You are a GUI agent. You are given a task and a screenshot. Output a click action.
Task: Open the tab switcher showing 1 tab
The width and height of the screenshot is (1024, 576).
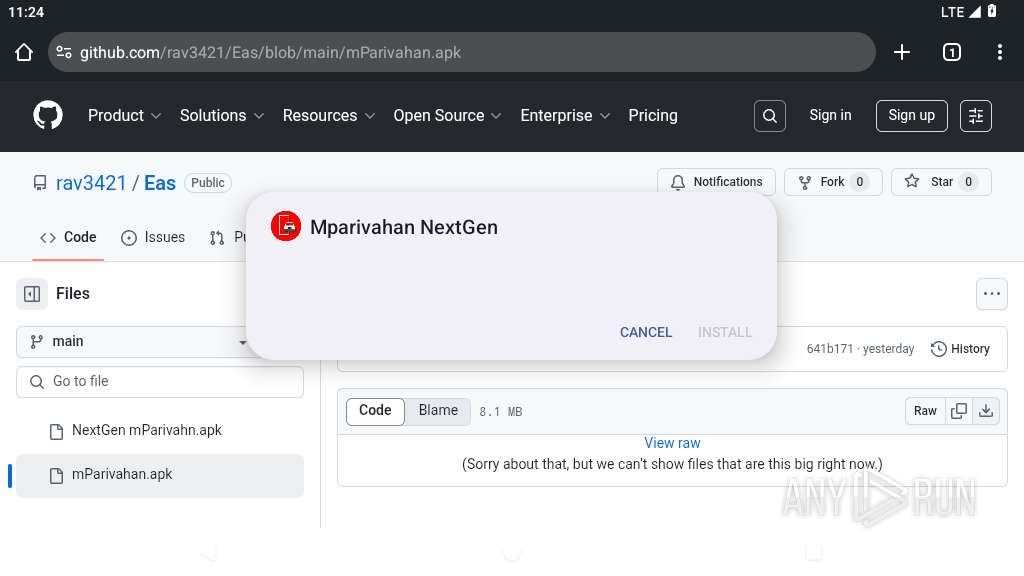(952, 52)
